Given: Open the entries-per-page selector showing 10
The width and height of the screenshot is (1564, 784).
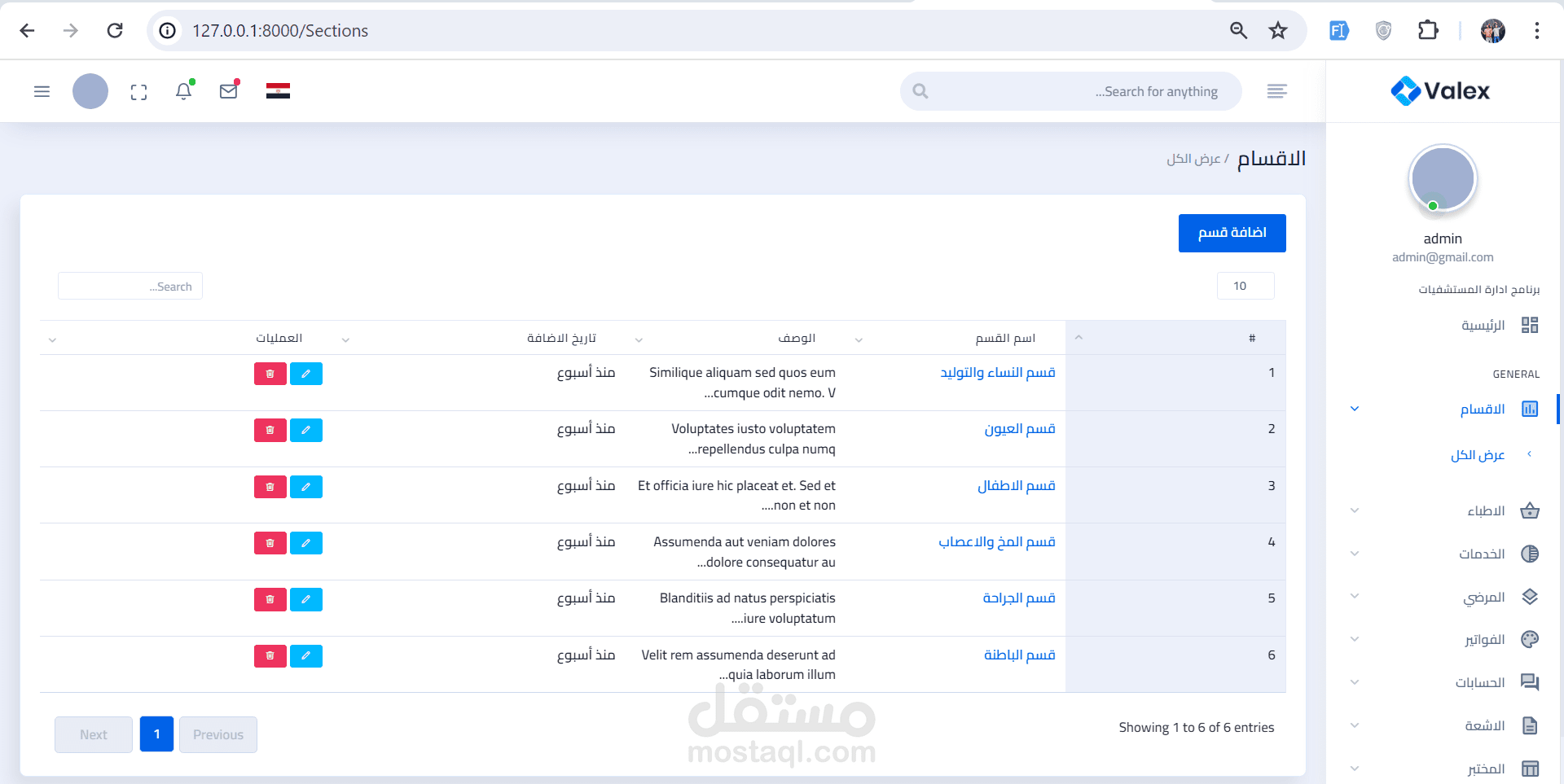Looking at the screenshot, I should point(1245,286).
